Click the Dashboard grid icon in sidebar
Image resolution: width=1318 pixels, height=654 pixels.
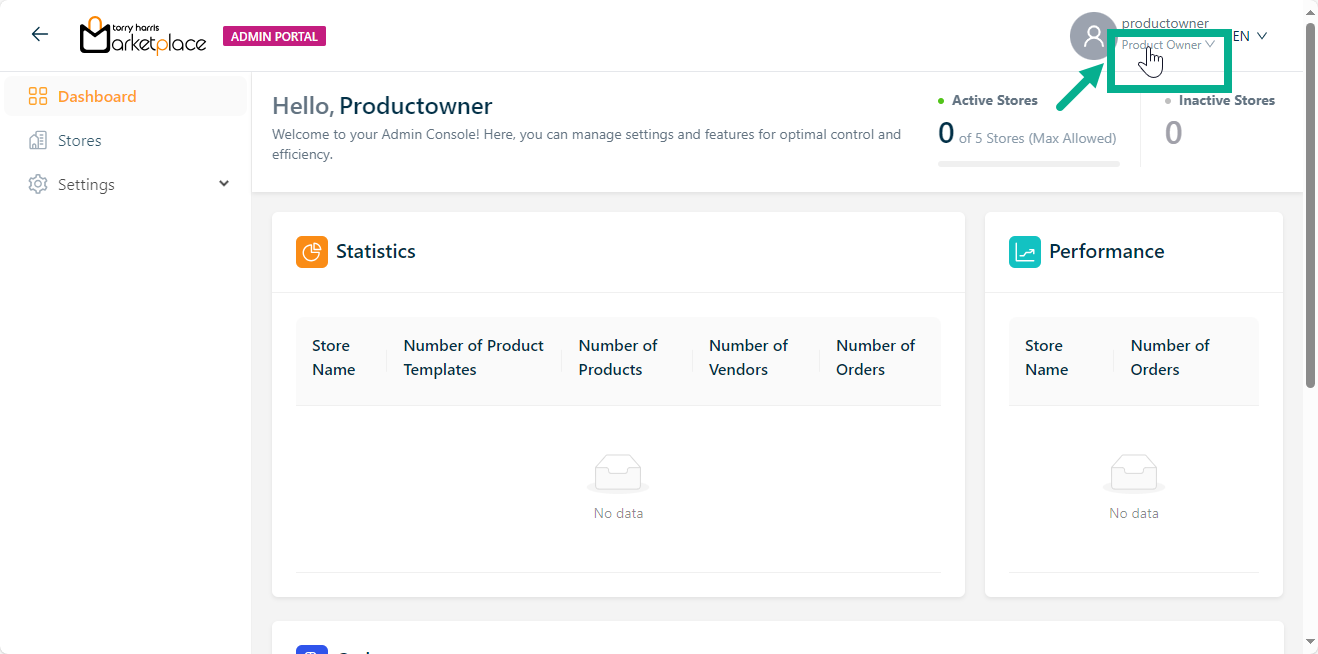(38, 97)
